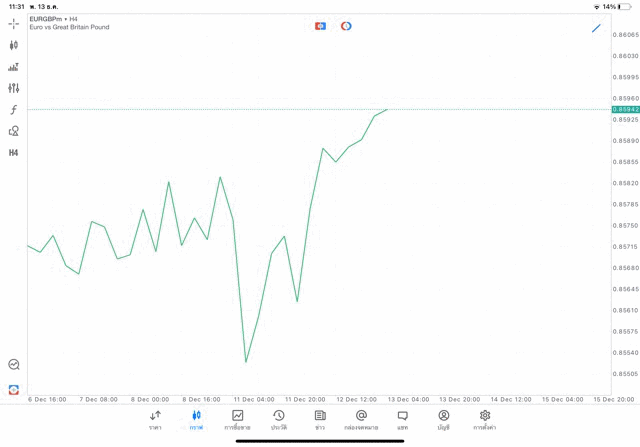Viewport: 640px width, 447px height.
Task: Toggle the circular red-blue chart button
Action: (346, 26)
